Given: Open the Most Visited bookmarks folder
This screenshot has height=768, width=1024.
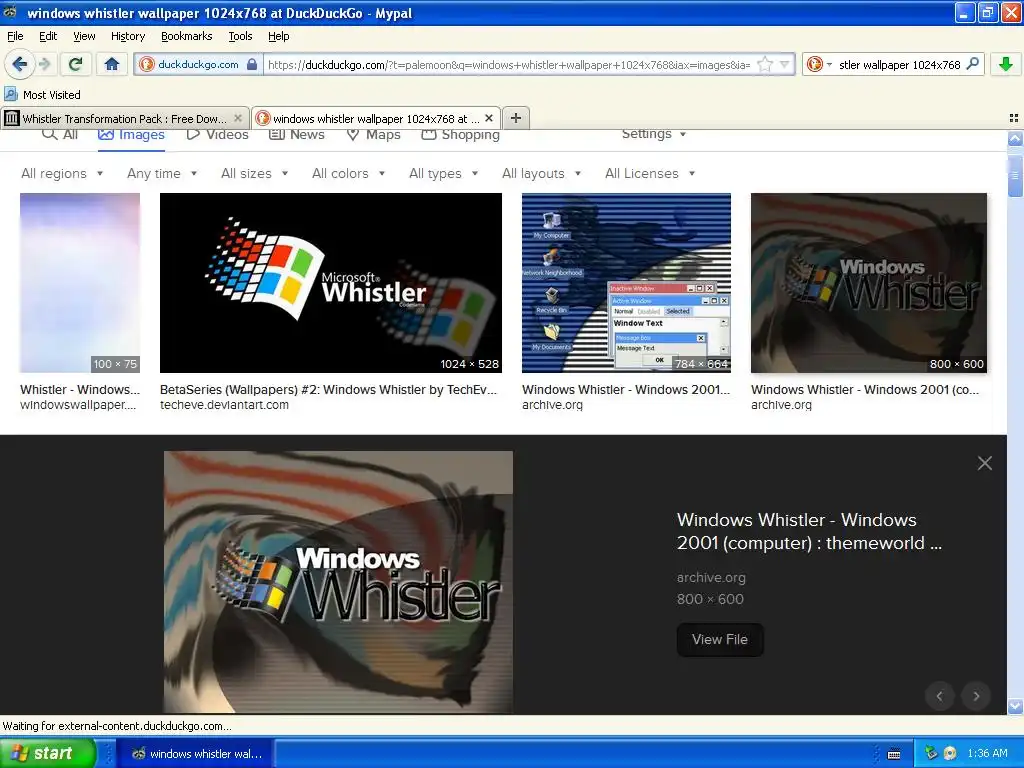Looking at the screenshot, I should click(42, 95).
